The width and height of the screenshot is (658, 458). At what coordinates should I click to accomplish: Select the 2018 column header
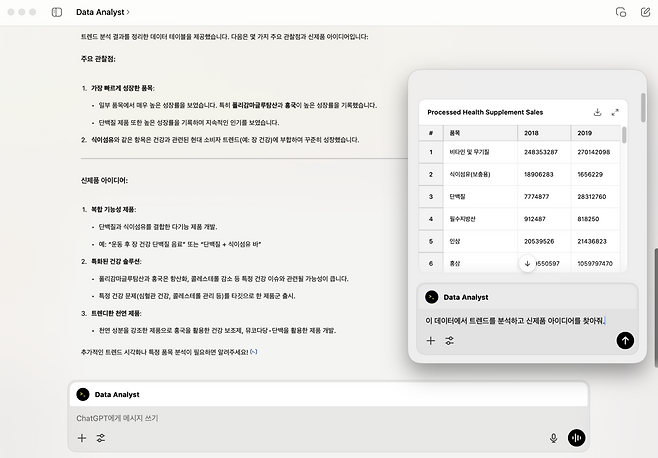[x=544, y=132]
